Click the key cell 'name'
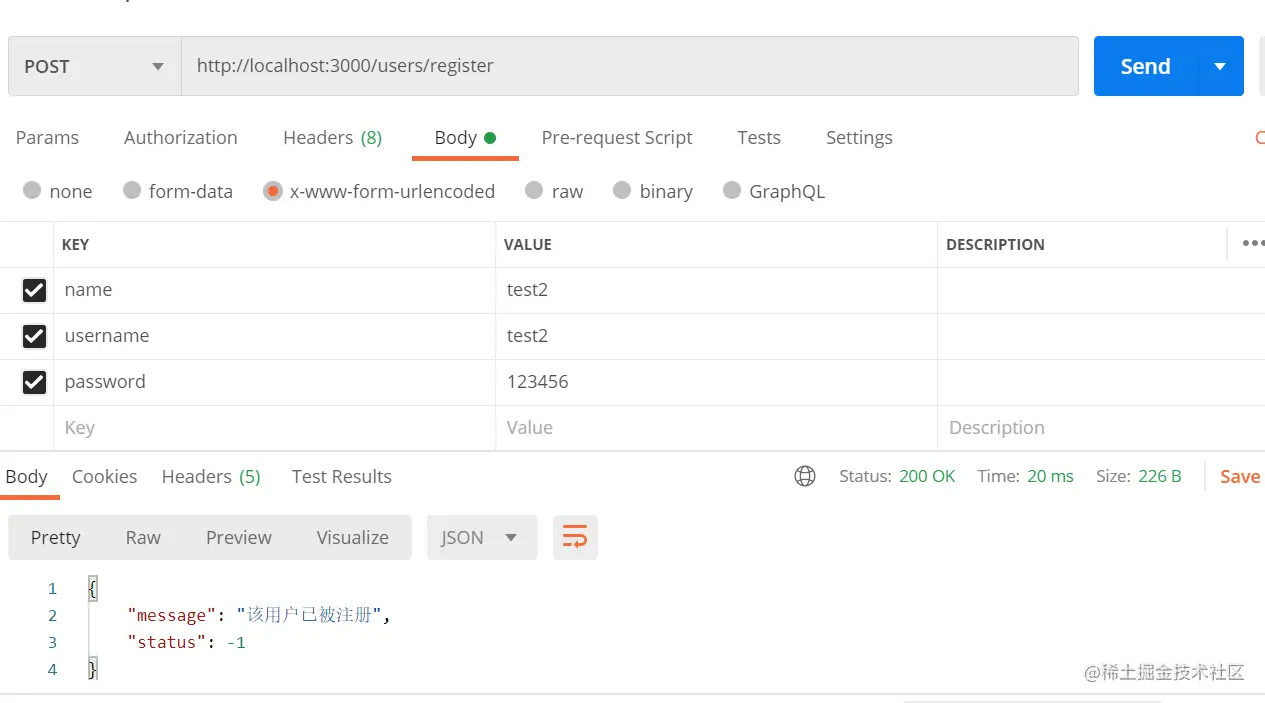This screenshot has width=1265, height=703. (275, 290)
